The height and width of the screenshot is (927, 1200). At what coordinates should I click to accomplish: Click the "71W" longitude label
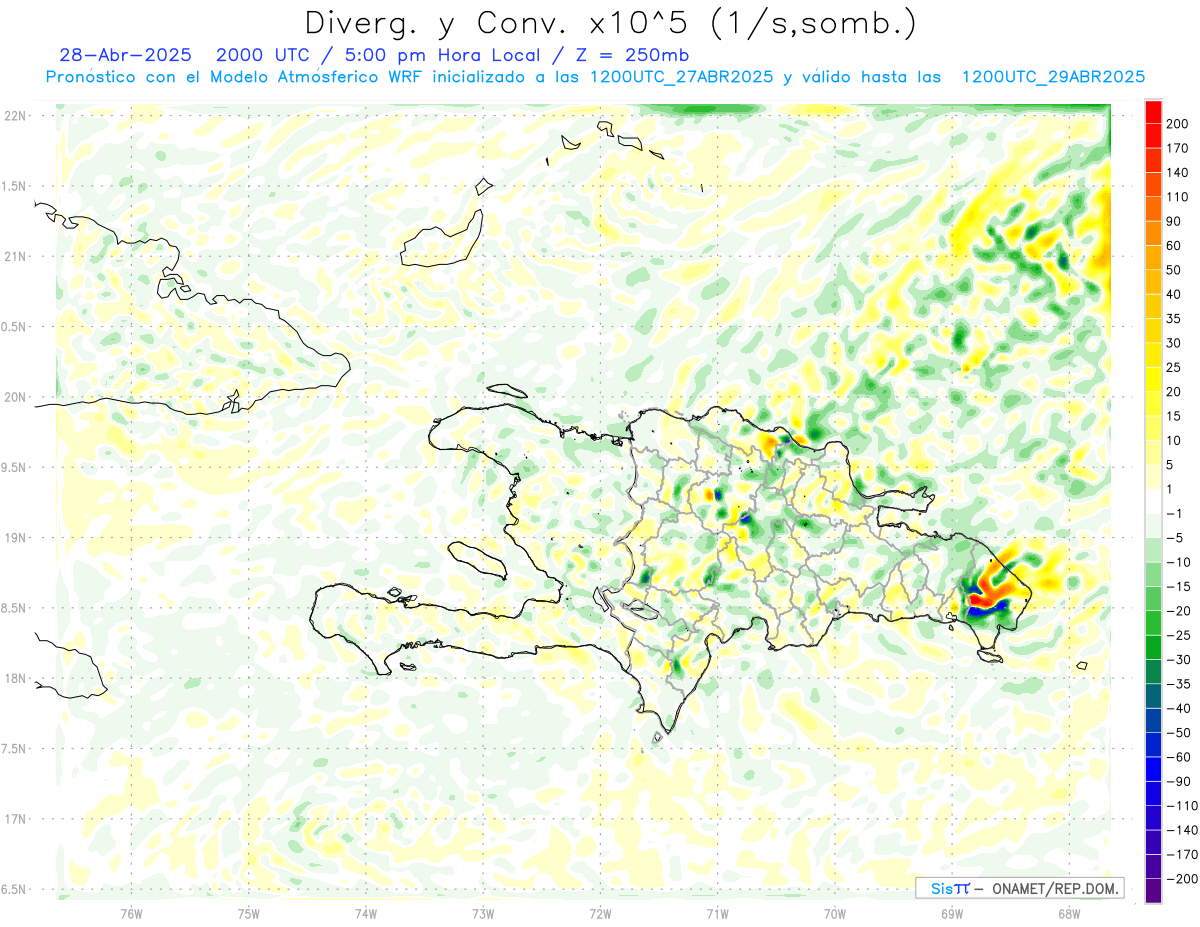717,912
